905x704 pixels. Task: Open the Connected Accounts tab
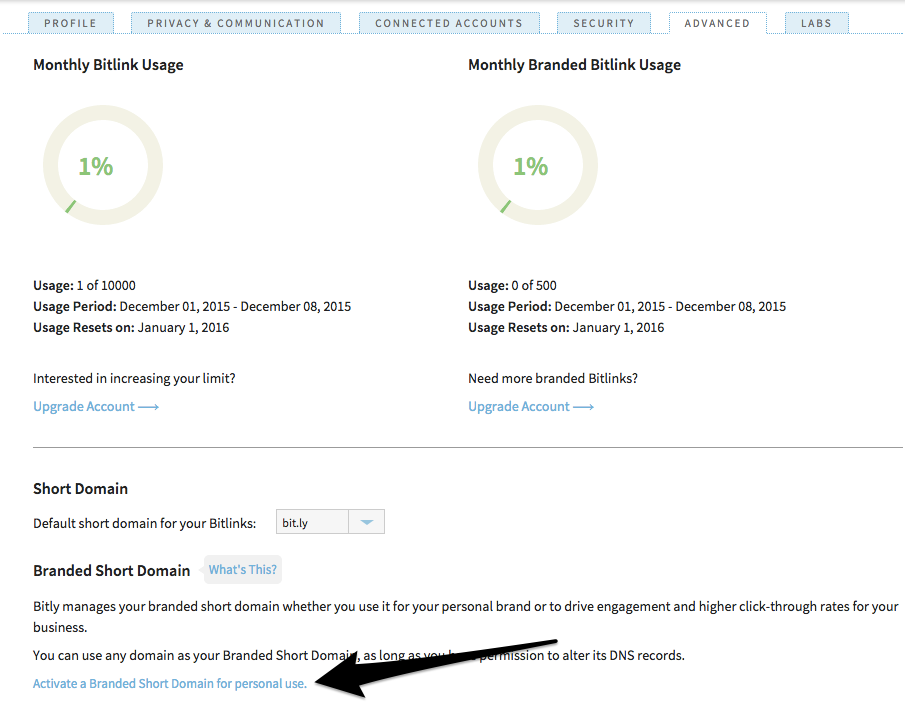click(449, 23)
